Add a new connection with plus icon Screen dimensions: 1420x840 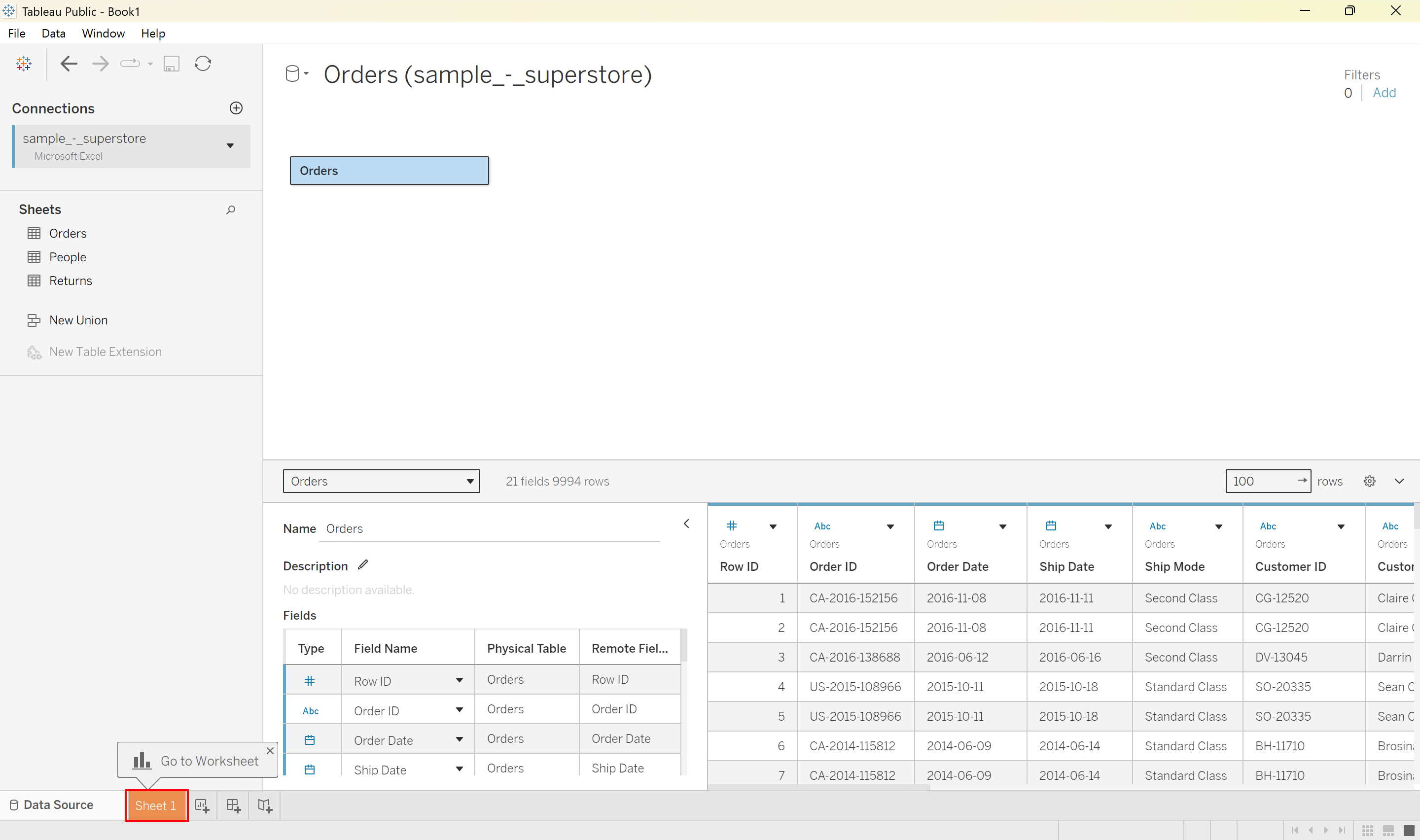(x=236, y=108)
